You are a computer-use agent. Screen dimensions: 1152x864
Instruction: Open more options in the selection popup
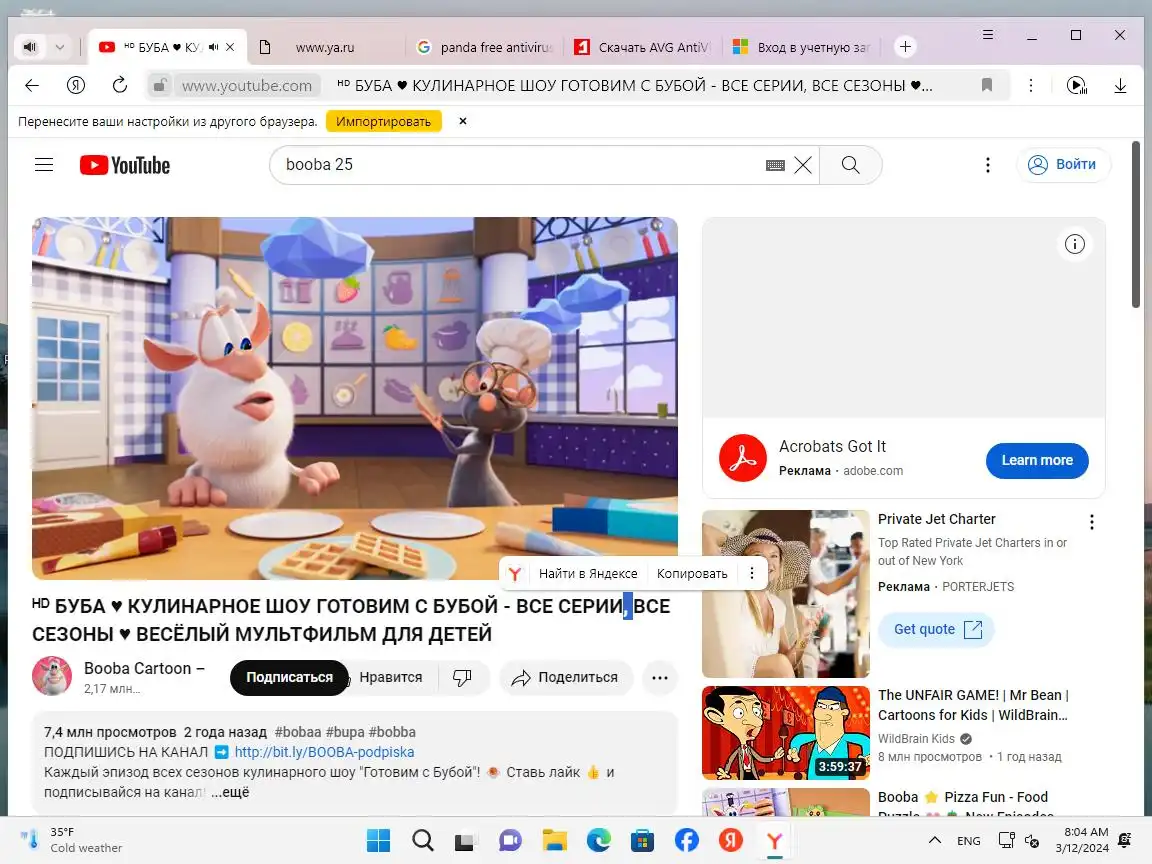coord(751,573)
